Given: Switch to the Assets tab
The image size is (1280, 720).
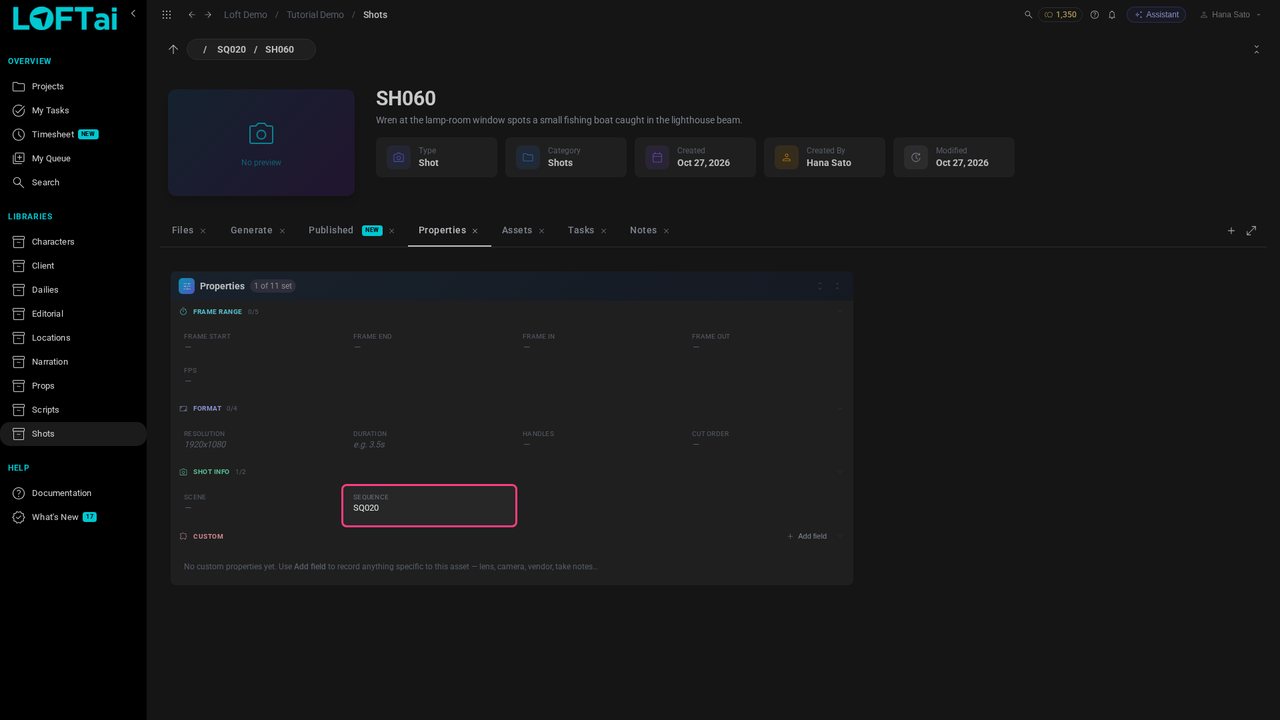Looking at the screenshot, I should click(517, 230).
